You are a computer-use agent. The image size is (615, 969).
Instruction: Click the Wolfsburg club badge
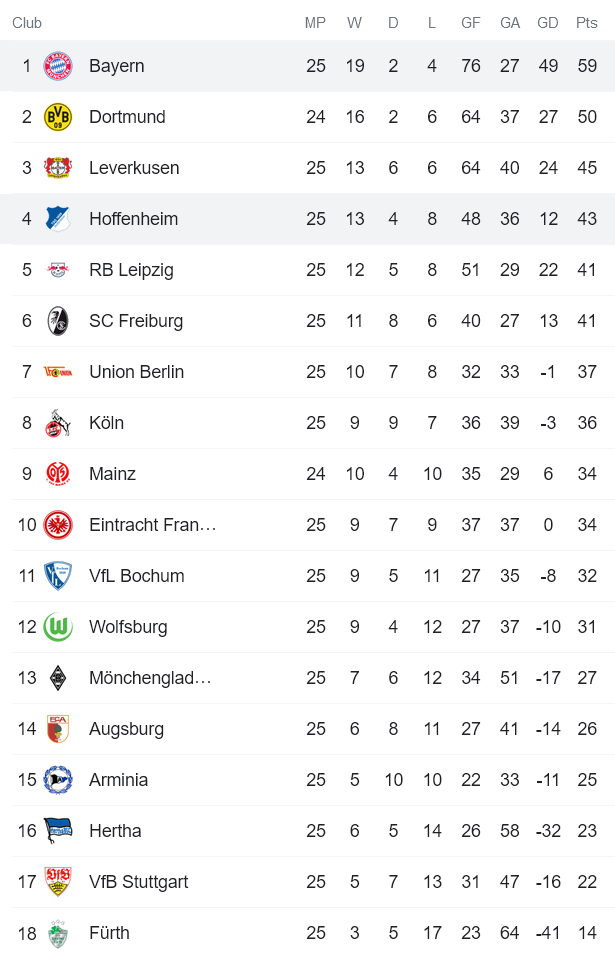coord(59,627)
